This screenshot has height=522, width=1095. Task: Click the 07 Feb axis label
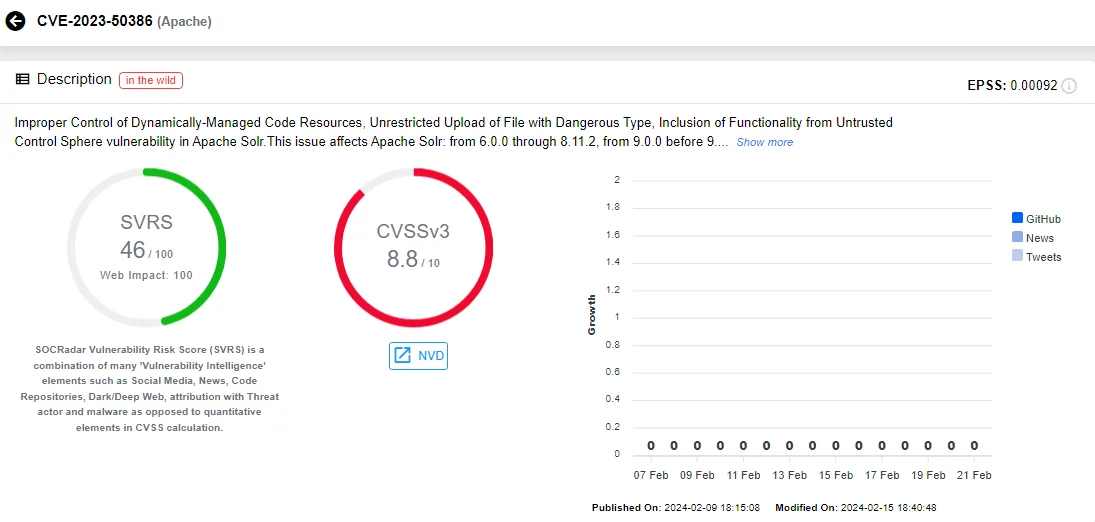click(x=651, y=475)
